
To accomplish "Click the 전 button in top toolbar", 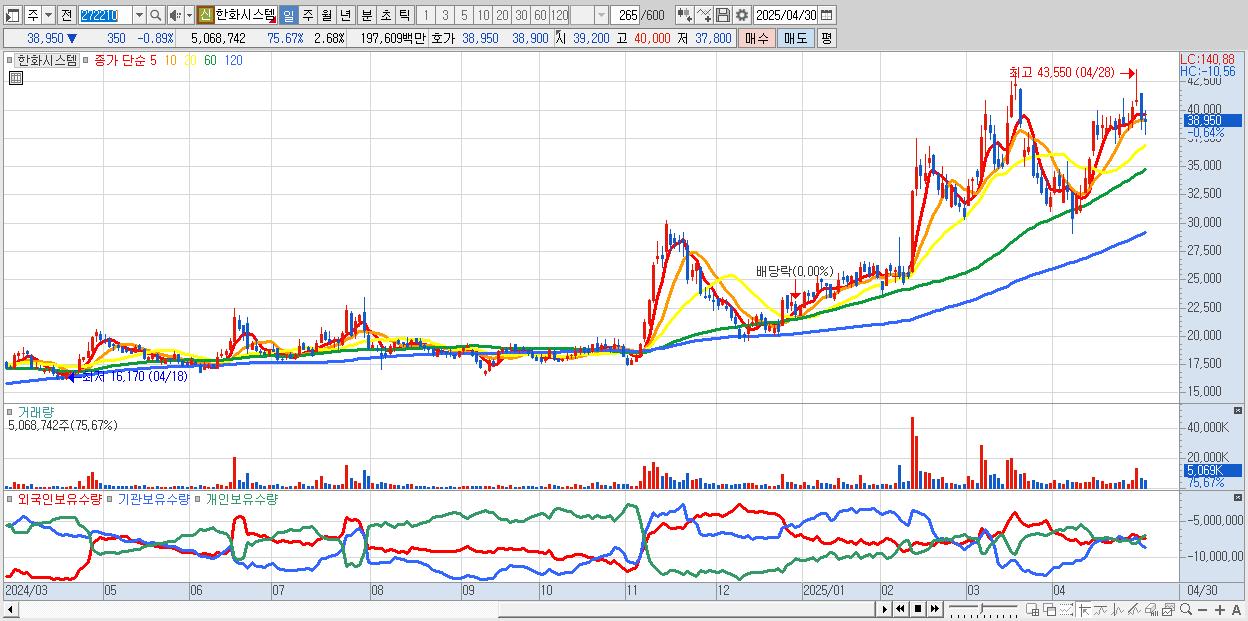I will coord(66,15).
